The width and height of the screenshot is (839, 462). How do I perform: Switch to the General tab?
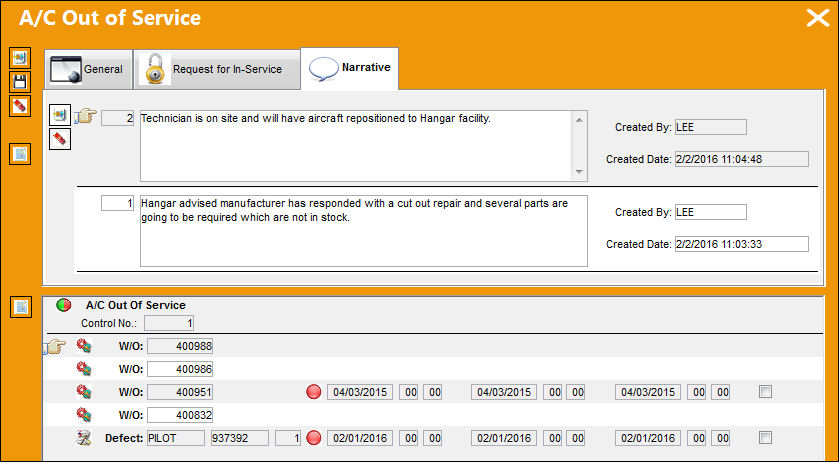pos(88,70)
